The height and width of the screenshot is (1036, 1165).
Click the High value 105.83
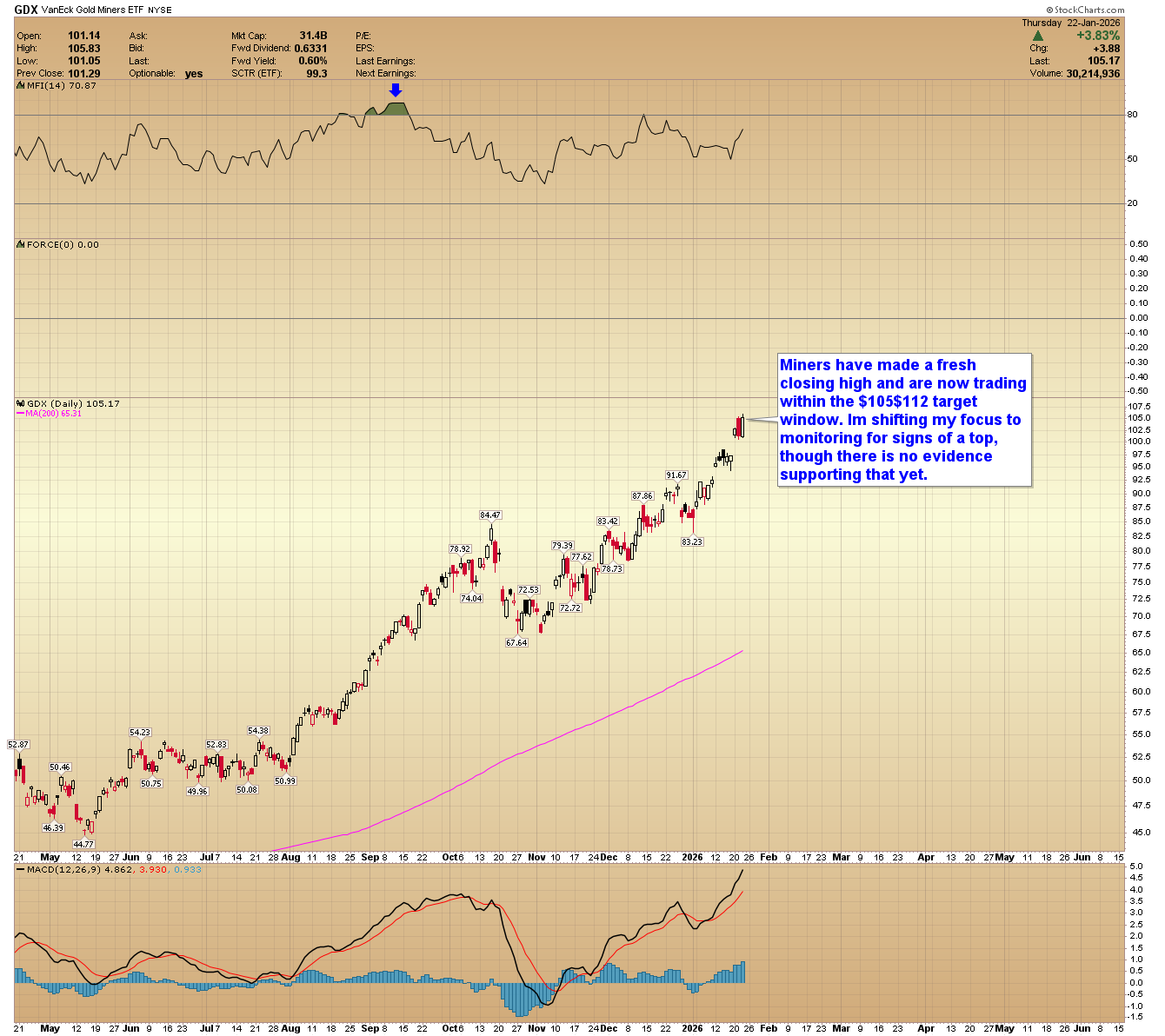(x=84, y=49)
